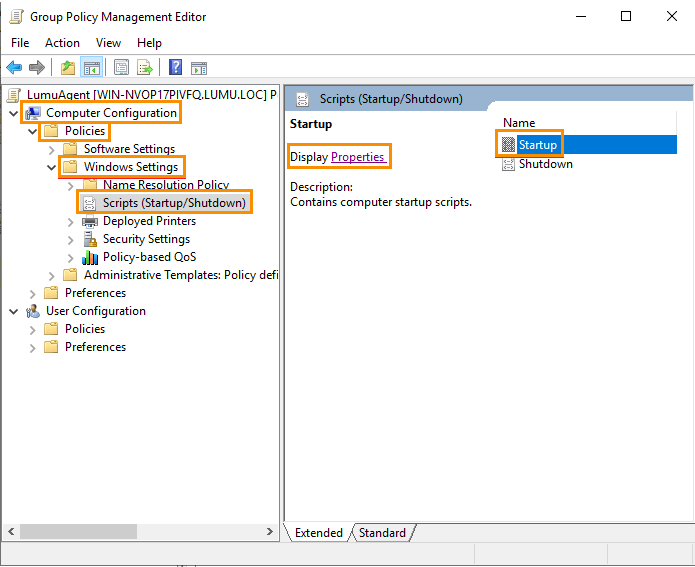Open the Display Properties link

point(357,157)
